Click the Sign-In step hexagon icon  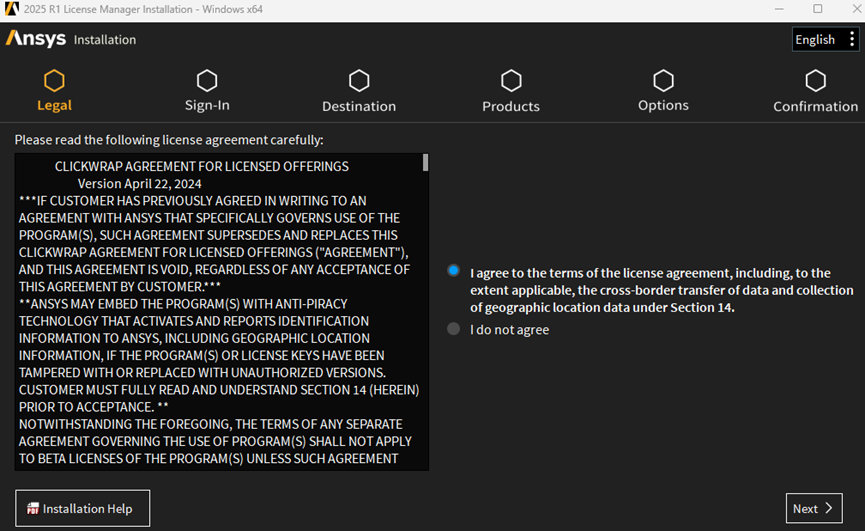pos(207,81)
